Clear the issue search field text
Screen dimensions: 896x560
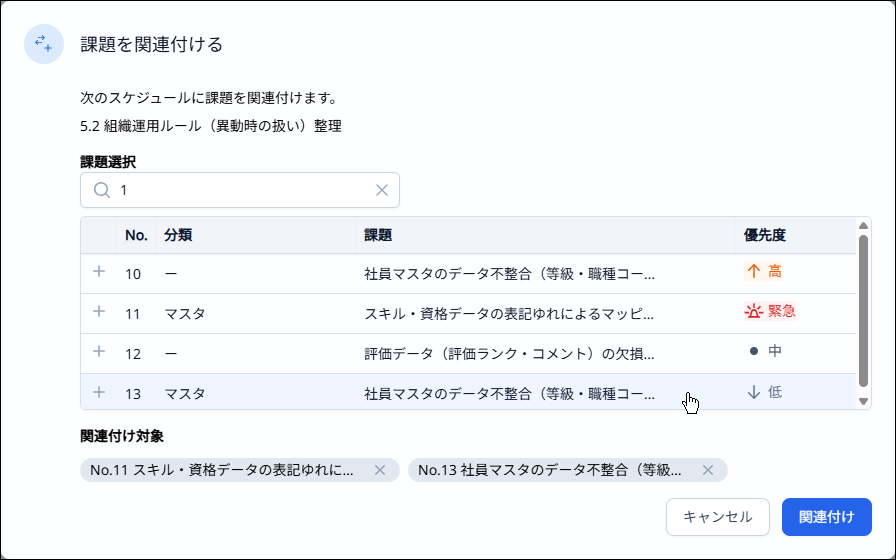pyautogui.click(x=381, y=190)
